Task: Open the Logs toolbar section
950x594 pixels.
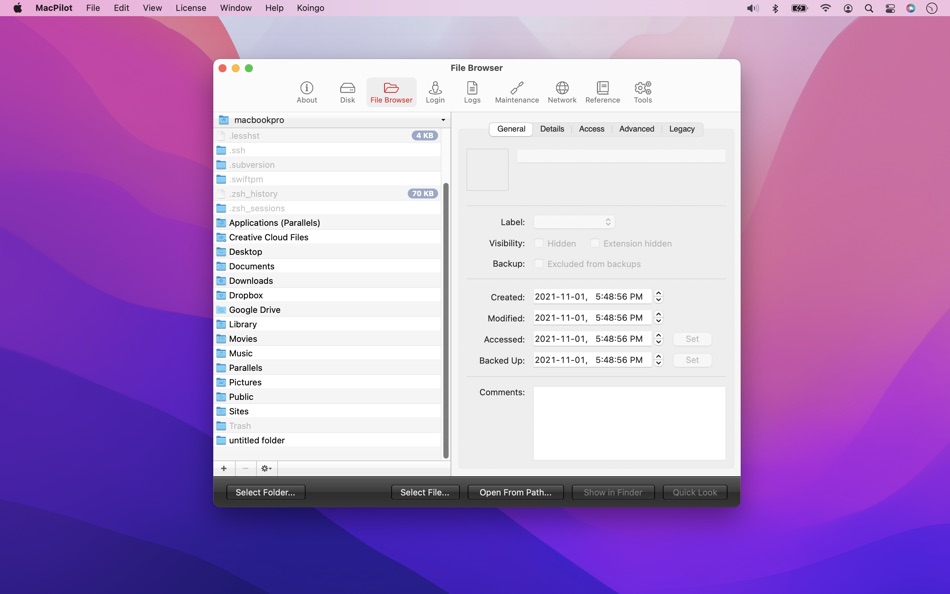Action: tap(472, 92)
